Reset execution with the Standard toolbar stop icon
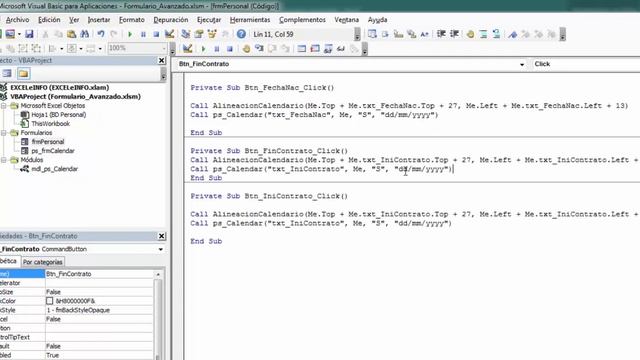640x360 pixels. point(156,34)
